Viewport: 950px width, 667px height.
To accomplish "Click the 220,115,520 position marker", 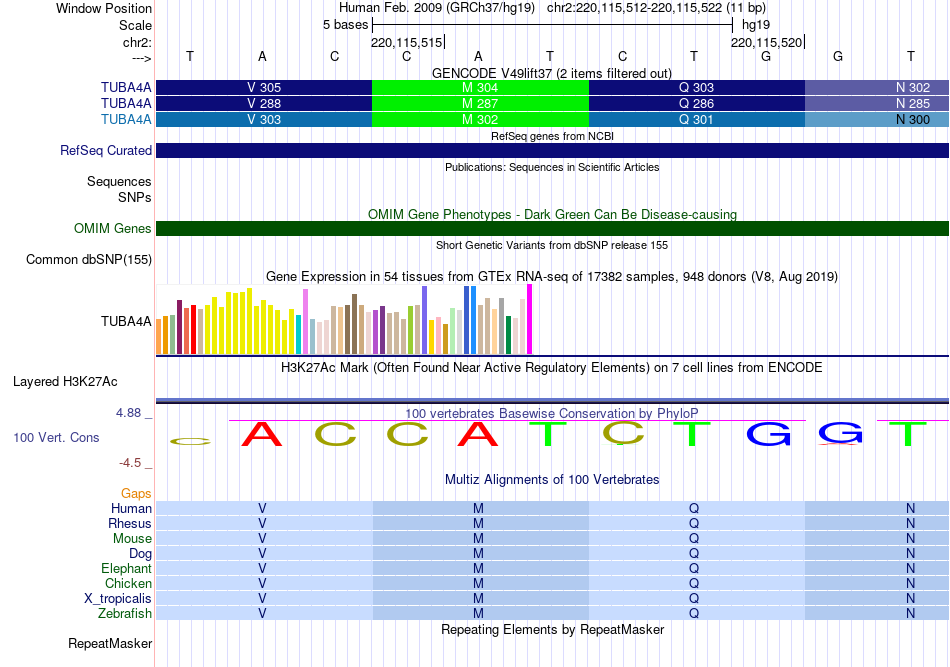I will pyautogui.click(x=767, y=42).
